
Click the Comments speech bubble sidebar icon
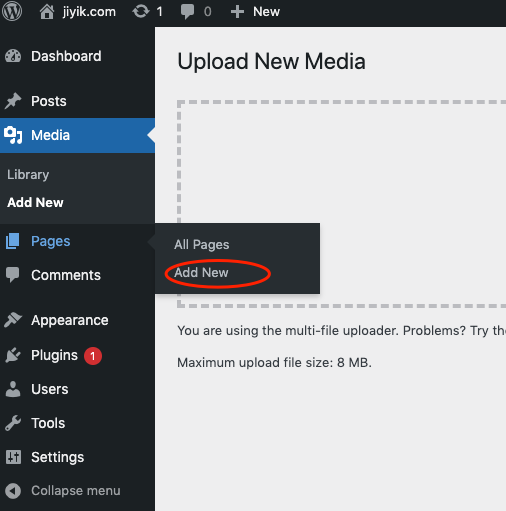13,275
